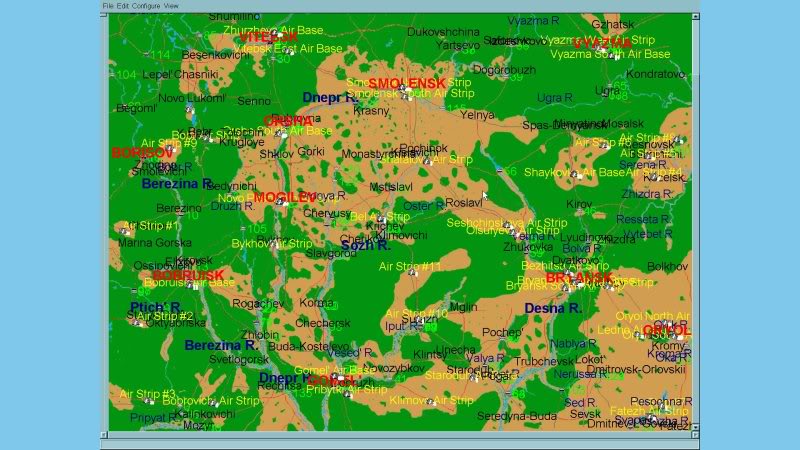Select the Shatalovo Air Strip icon
800x450 pixels.
pos(427,161)
